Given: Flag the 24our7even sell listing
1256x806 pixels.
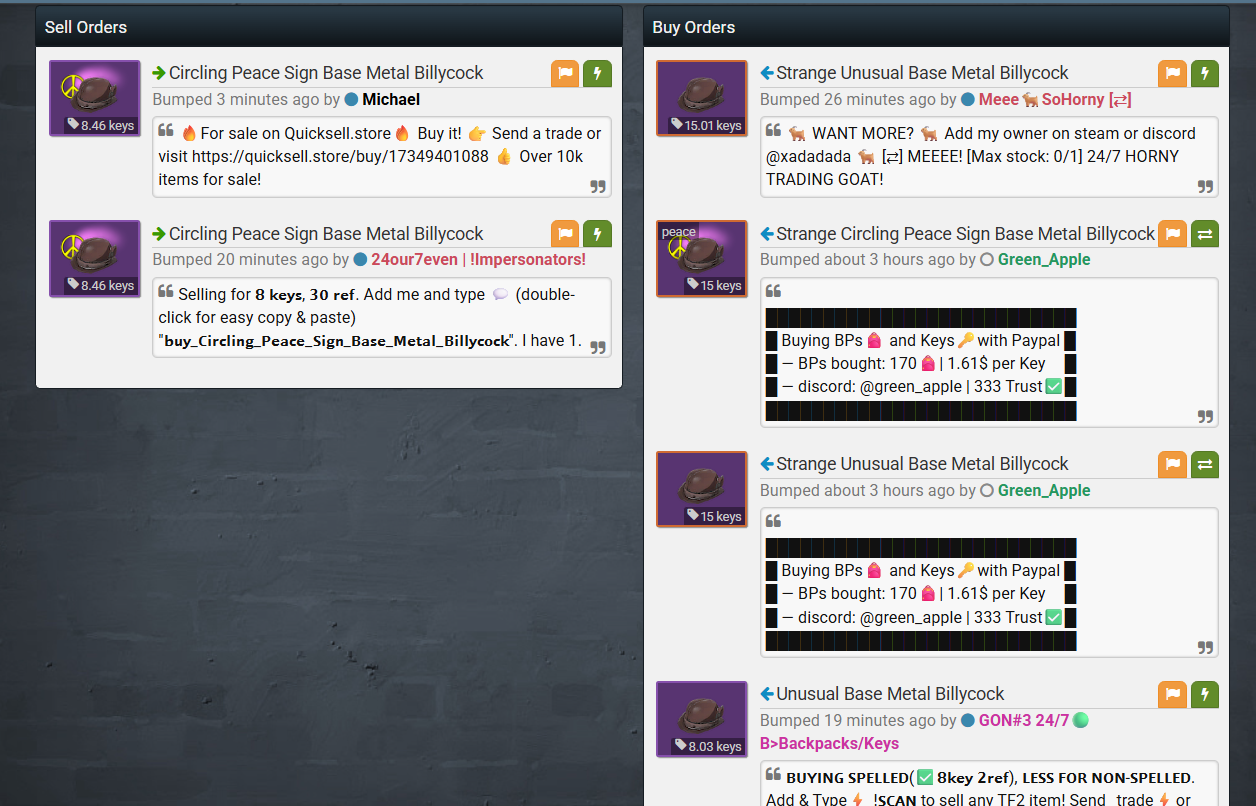Looking at the screenshot, I should coord(565,234).
